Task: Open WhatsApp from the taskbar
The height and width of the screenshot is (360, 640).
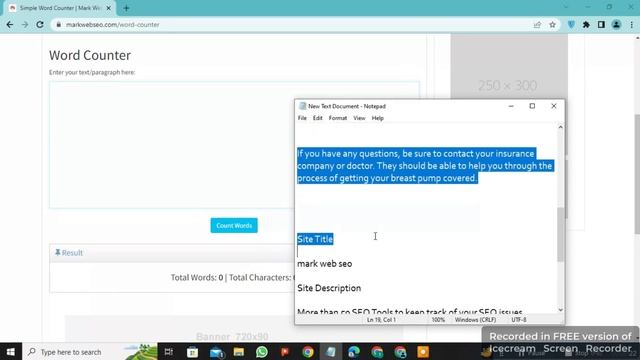Action: [x=262, y=352]
